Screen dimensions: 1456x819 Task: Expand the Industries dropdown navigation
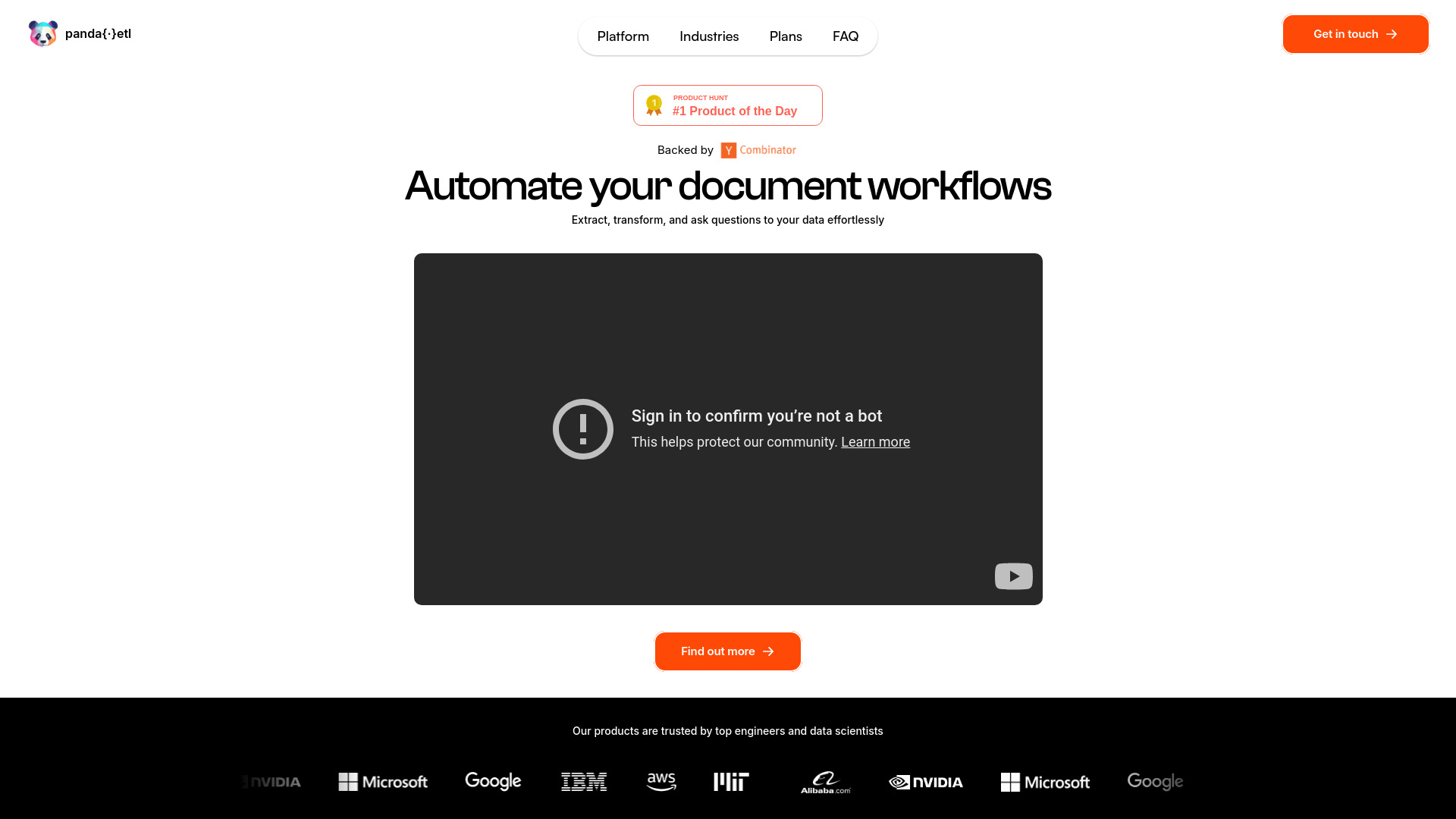709,36
